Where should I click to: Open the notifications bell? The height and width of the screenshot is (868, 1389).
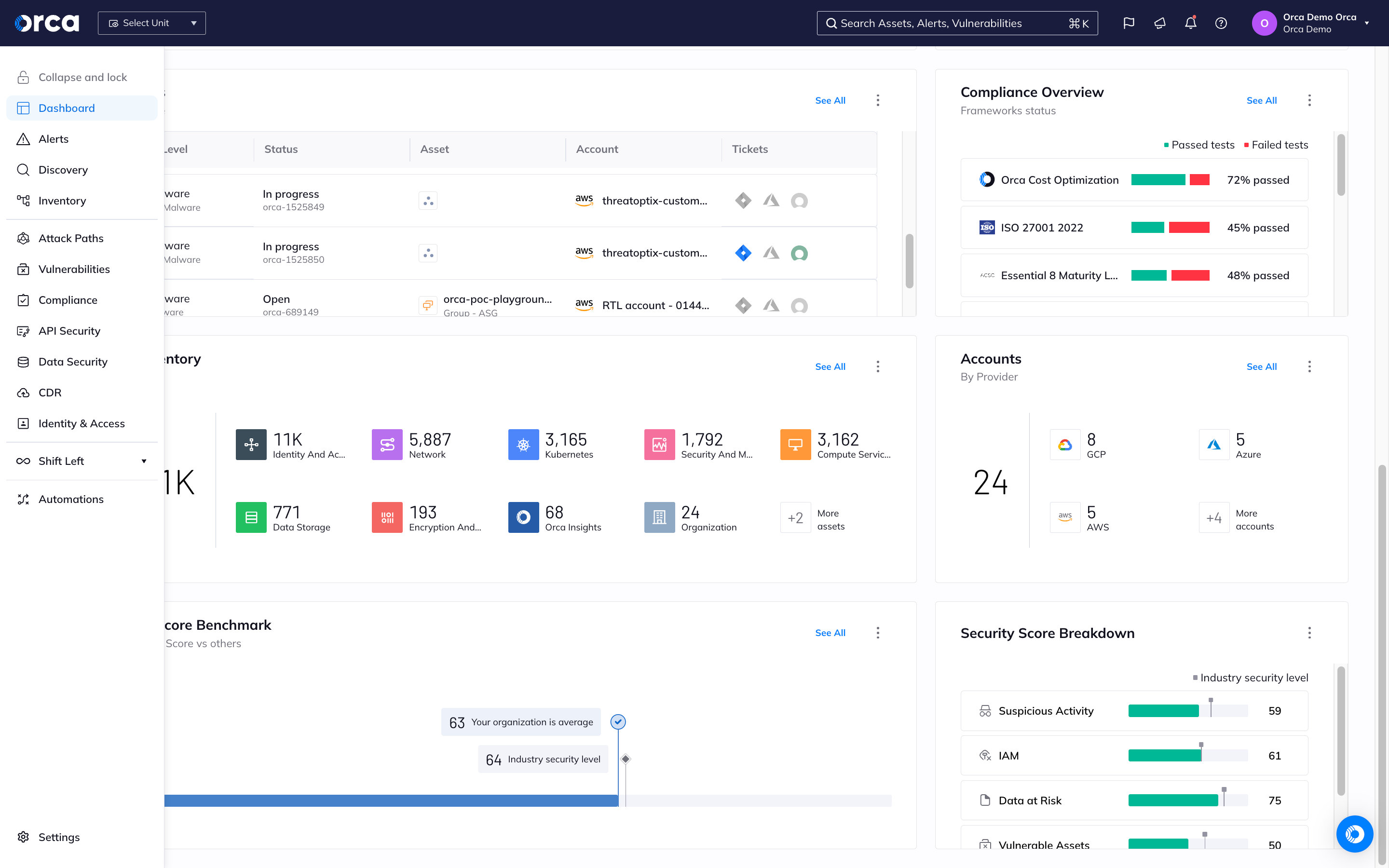pyautogui.click(x=1190, y=23)
